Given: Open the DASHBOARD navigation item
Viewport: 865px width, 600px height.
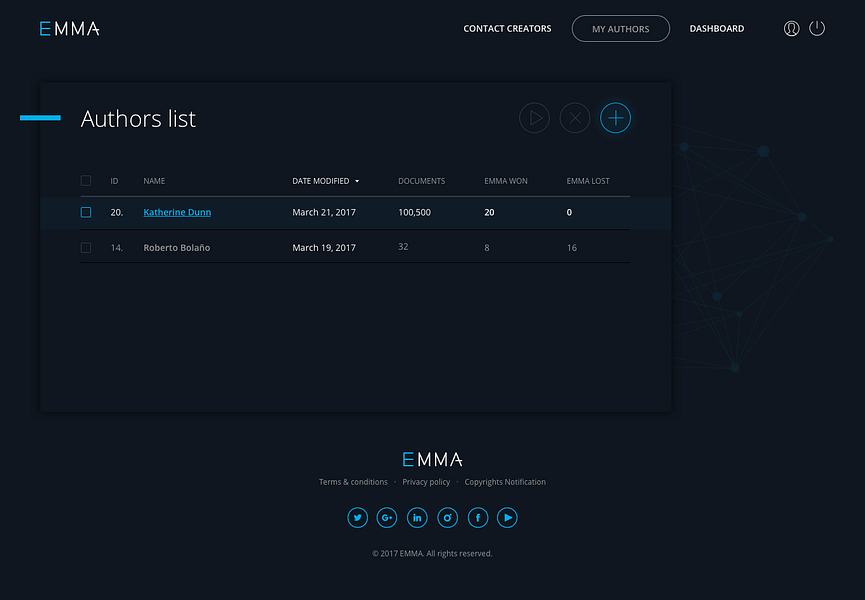Looking at the screenshot, I should coord(716,28).
